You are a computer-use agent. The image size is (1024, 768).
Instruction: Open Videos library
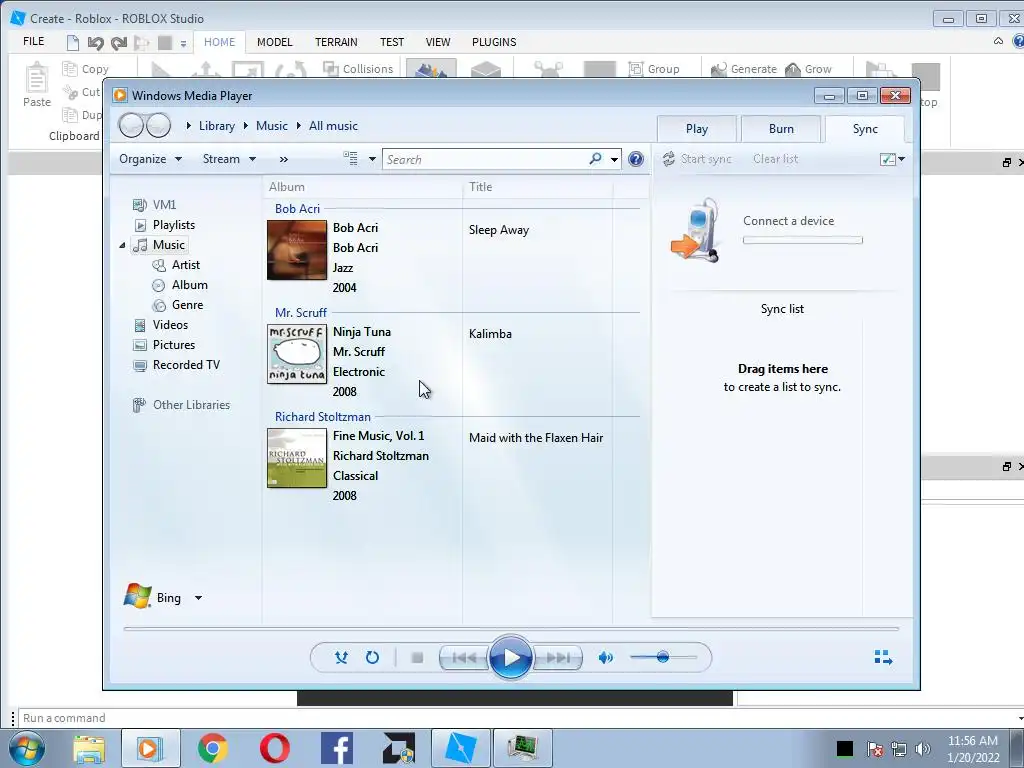click(161, 325)
